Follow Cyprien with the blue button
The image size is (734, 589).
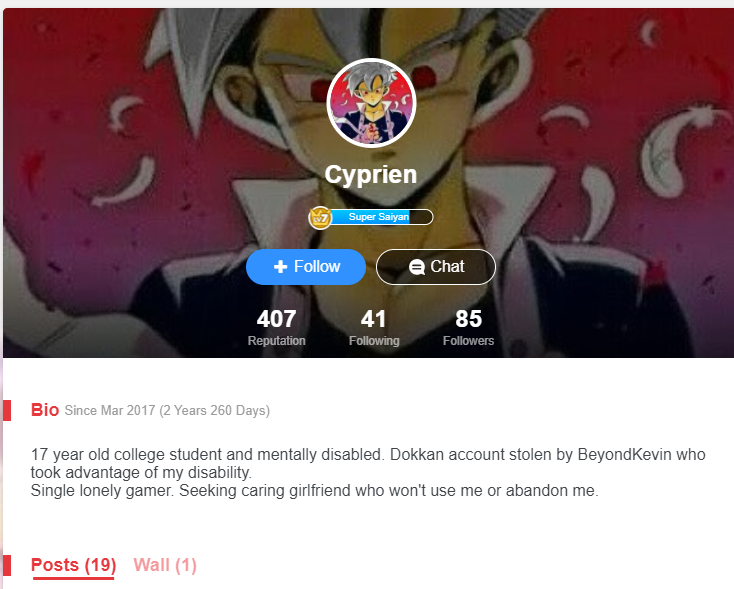click(306, 267)
